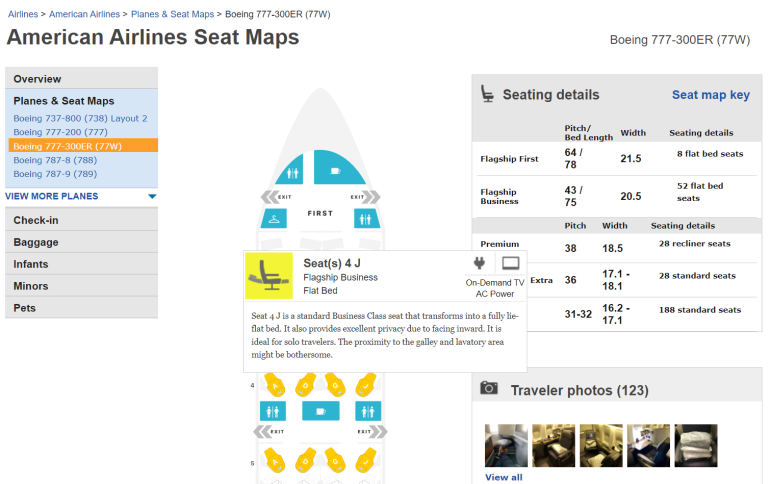Click the seat icon beside Seating details
The width and height of the screenshot is (770, 484).
pyautogui.click(x=487, y=94)
